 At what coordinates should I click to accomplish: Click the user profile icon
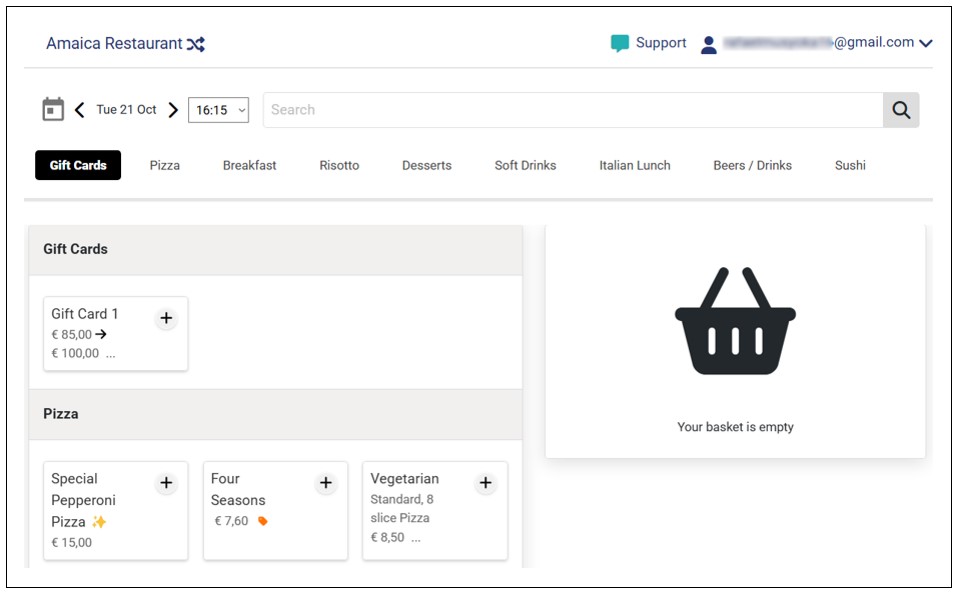pos(709,44)
